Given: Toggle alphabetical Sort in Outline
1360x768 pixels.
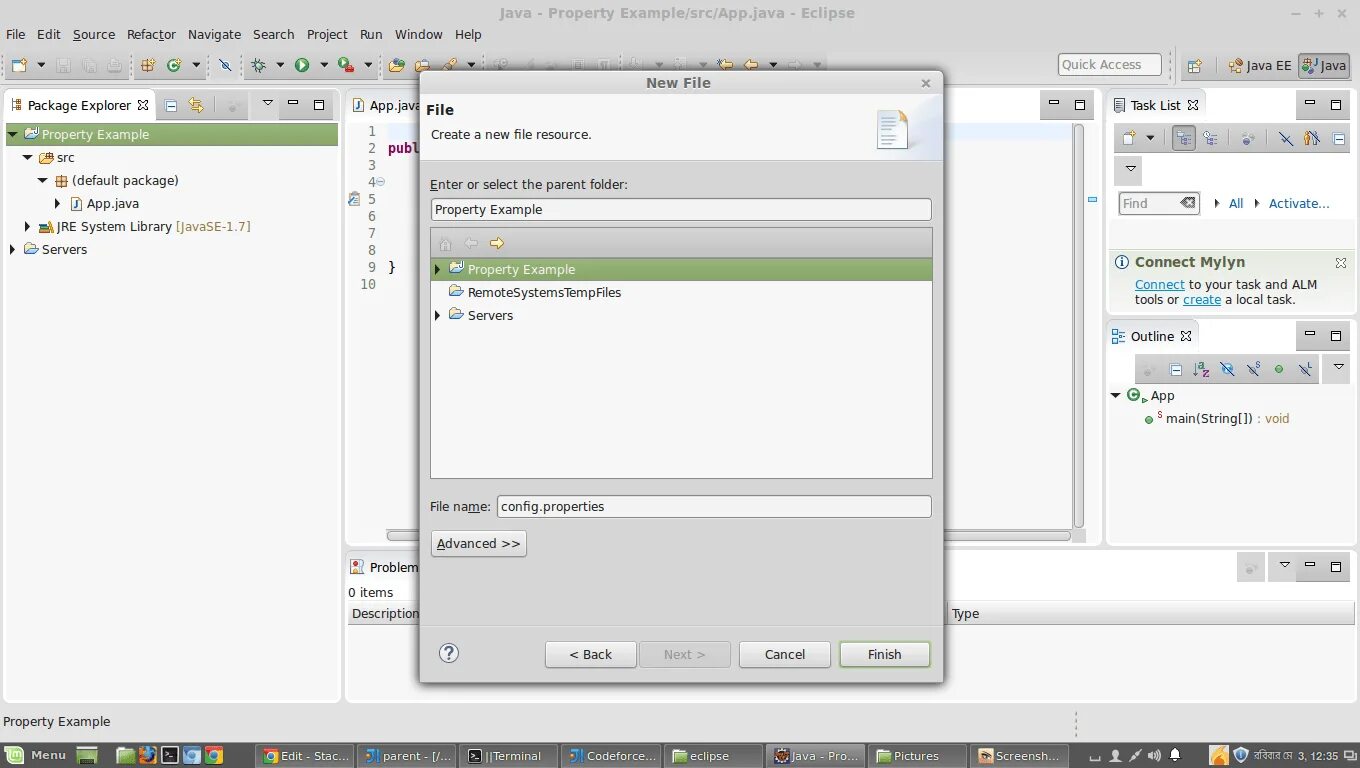Looking at the screenshot, I should pyautogui.click(x=1201, y=369).
